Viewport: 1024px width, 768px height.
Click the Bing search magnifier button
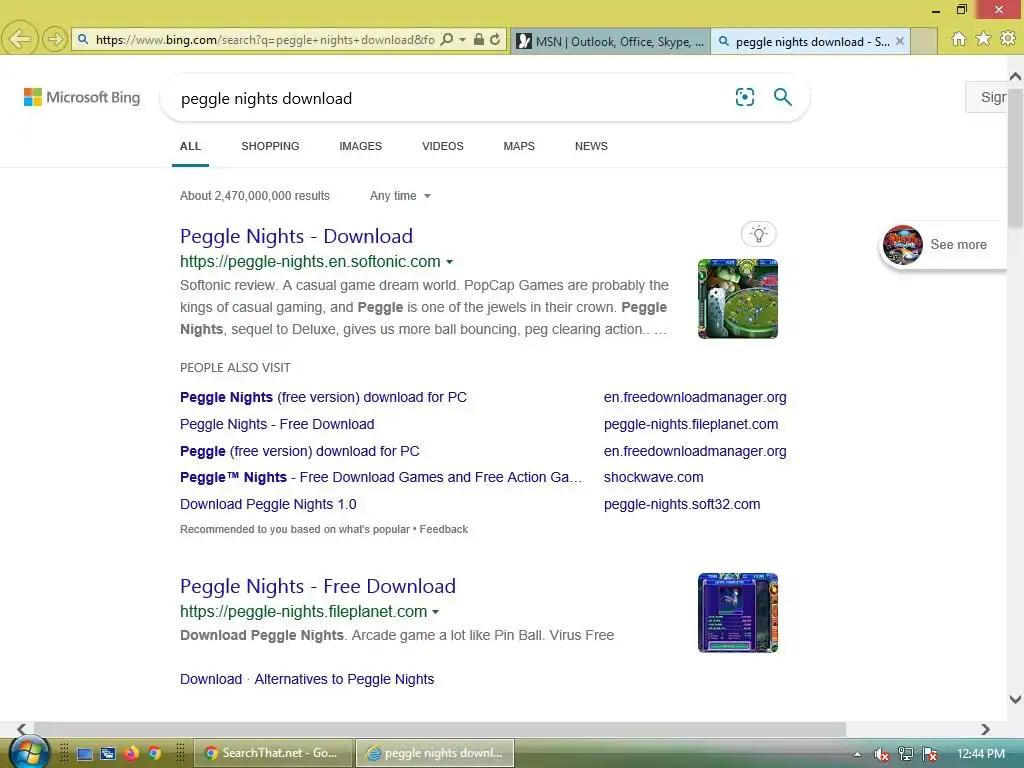(x=782, y=97)
